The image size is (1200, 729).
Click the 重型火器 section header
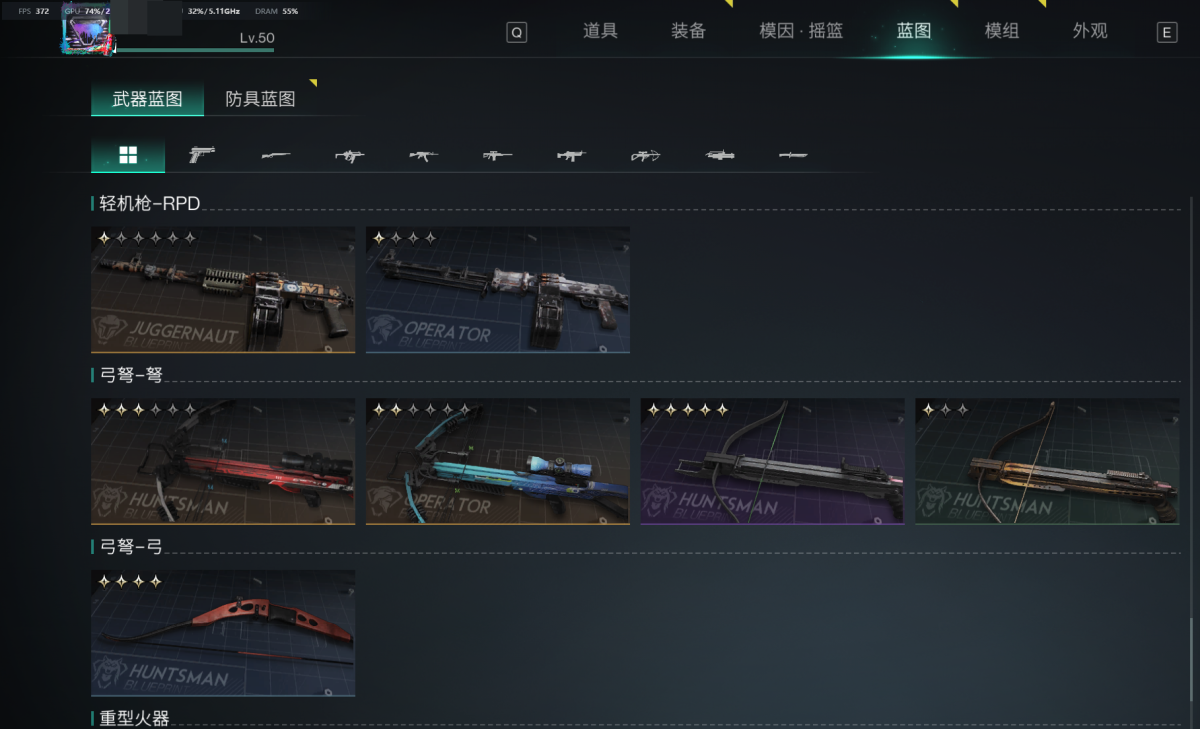click(134, 718)
